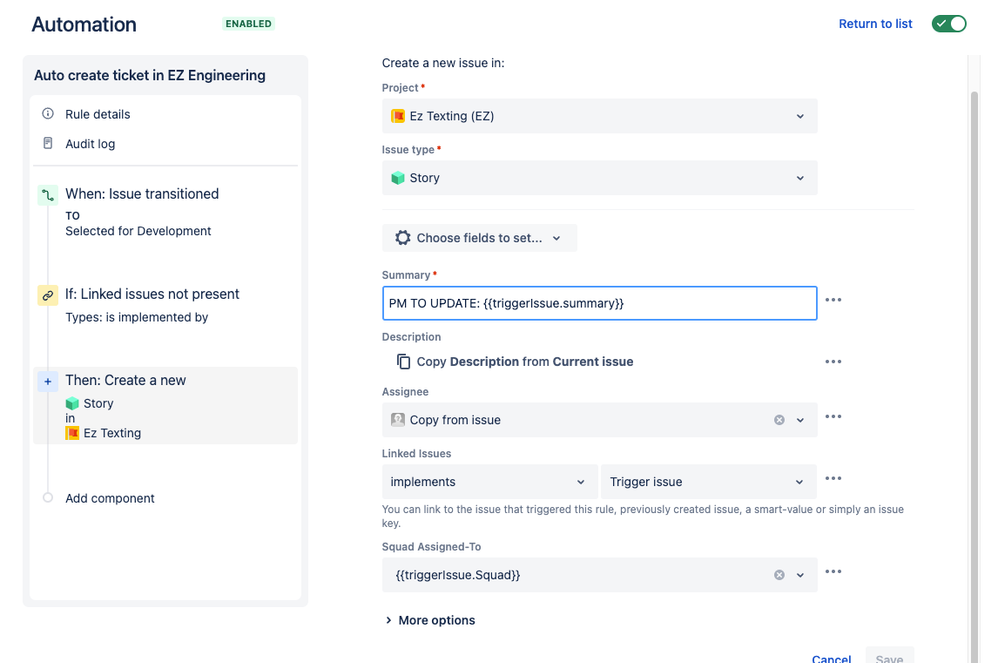Expand More options section
The height and width of the screenshot is (663, 998).
[430, 620]
